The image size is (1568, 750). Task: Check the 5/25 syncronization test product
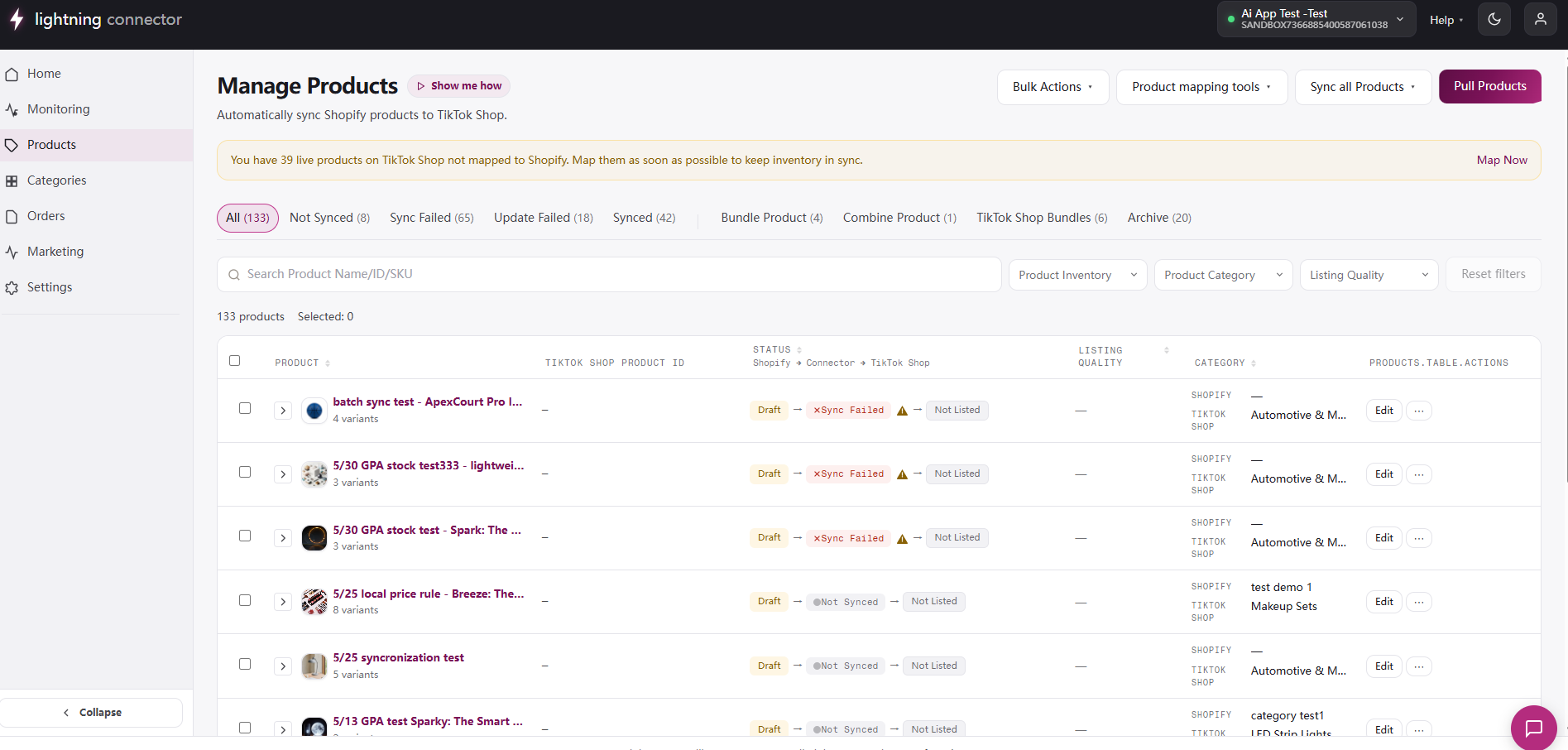(245, 664)
